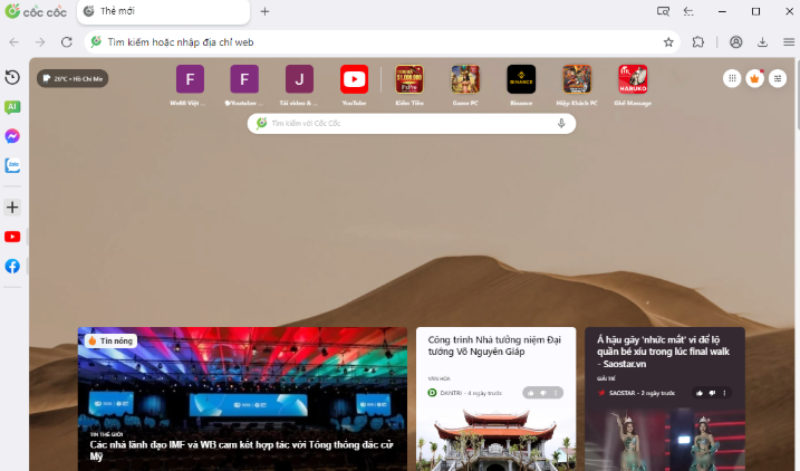Click the AI chat sidebar icon

(x=12, y=107)
